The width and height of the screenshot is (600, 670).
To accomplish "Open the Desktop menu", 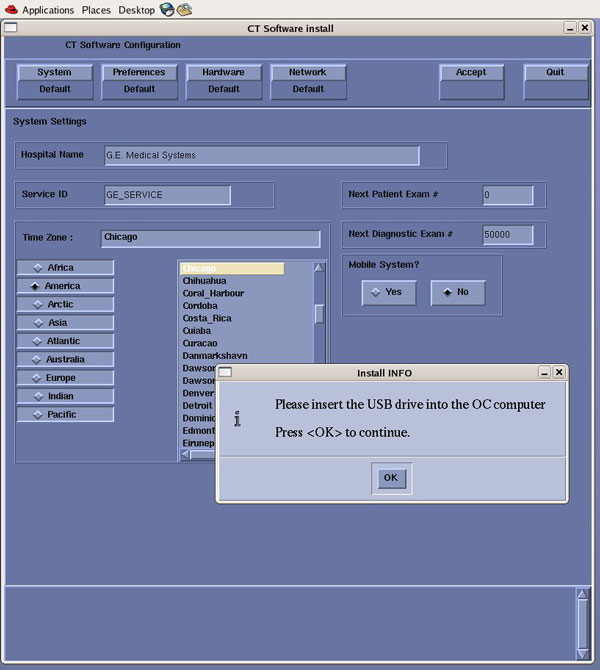I will pyautogui.click(x=136, y=10).
